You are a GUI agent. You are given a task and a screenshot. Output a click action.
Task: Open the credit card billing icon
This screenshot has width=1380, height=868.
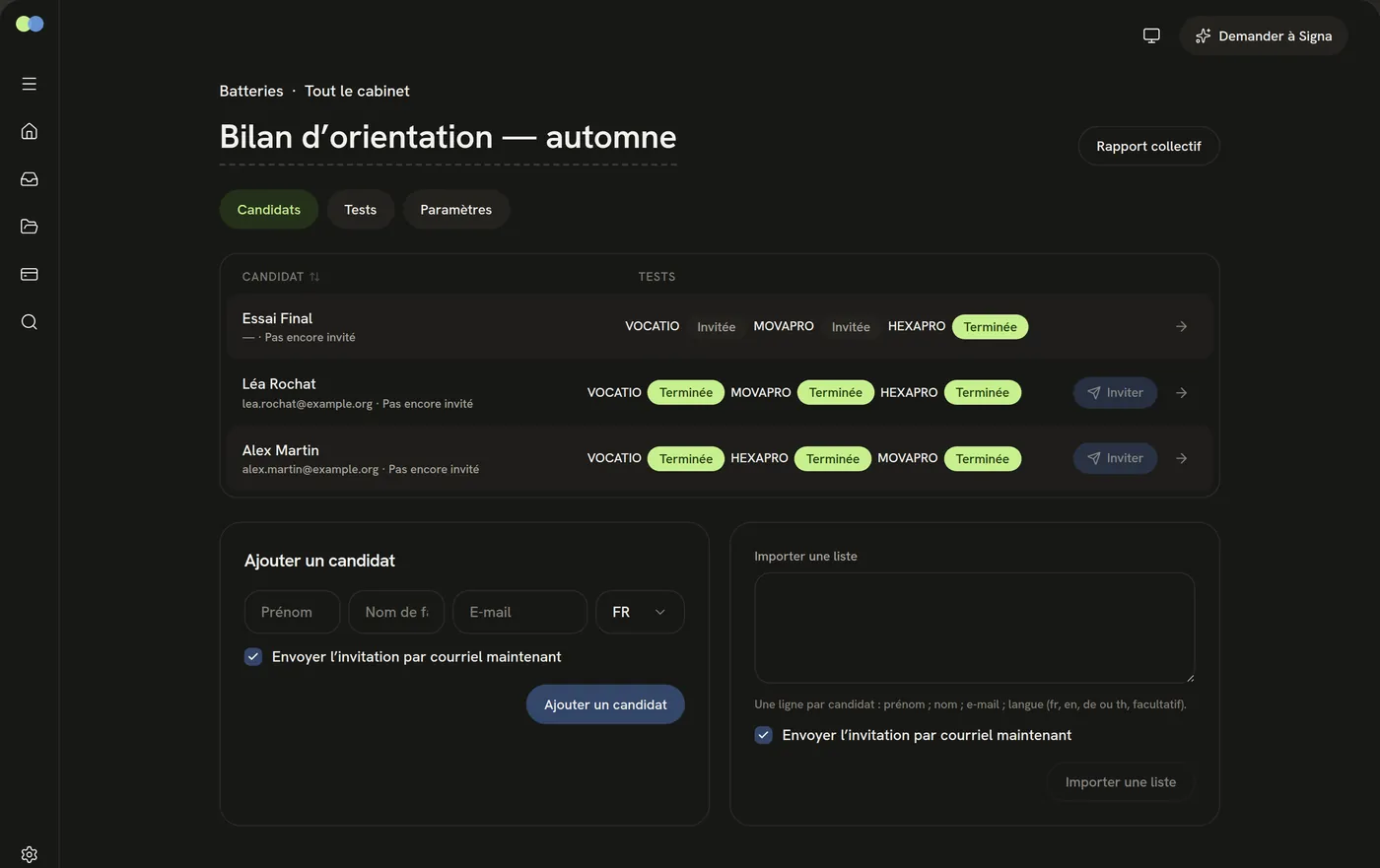pyautogui.click(x=29, y=274)
